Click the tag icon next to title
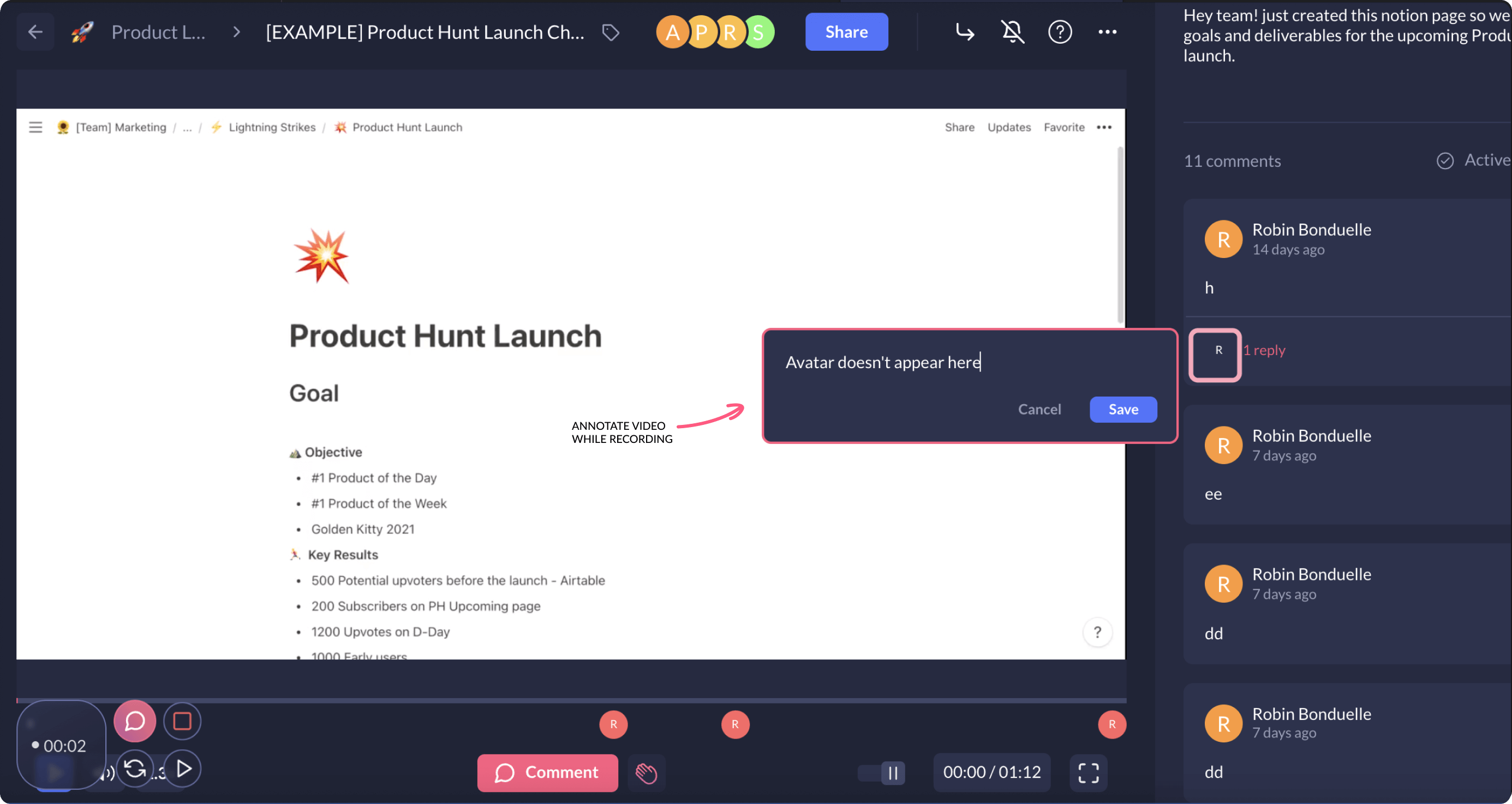The height and width of the screenshot is (804, 1512). coord(611,32)
